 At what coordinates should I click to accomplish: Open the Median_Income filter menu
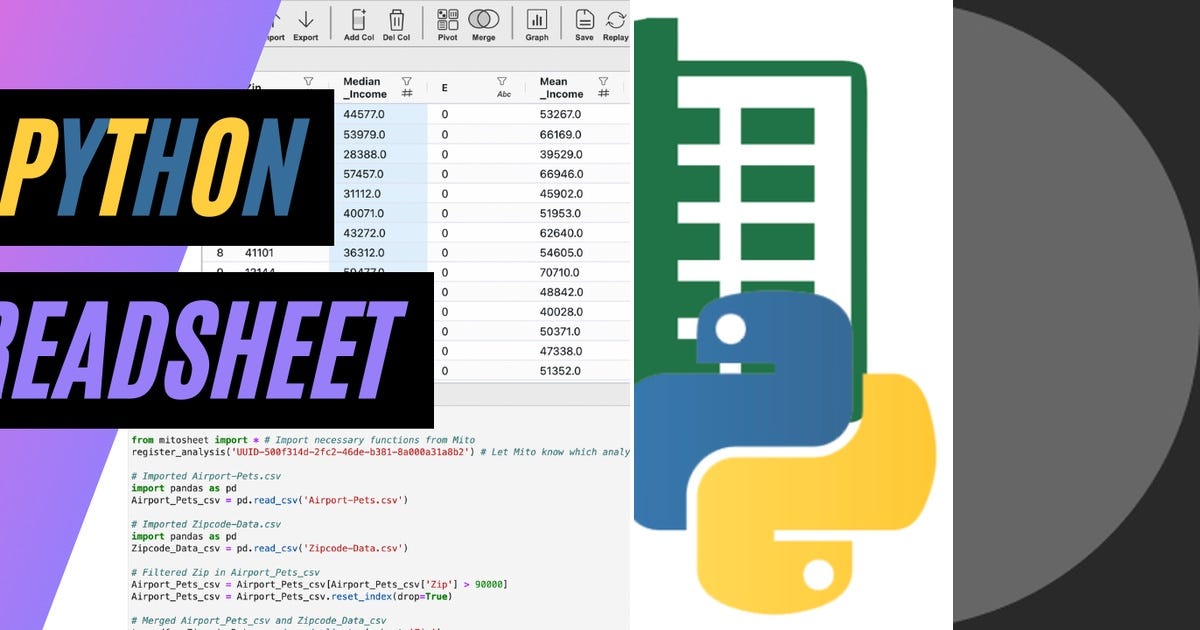click(406, 82)
